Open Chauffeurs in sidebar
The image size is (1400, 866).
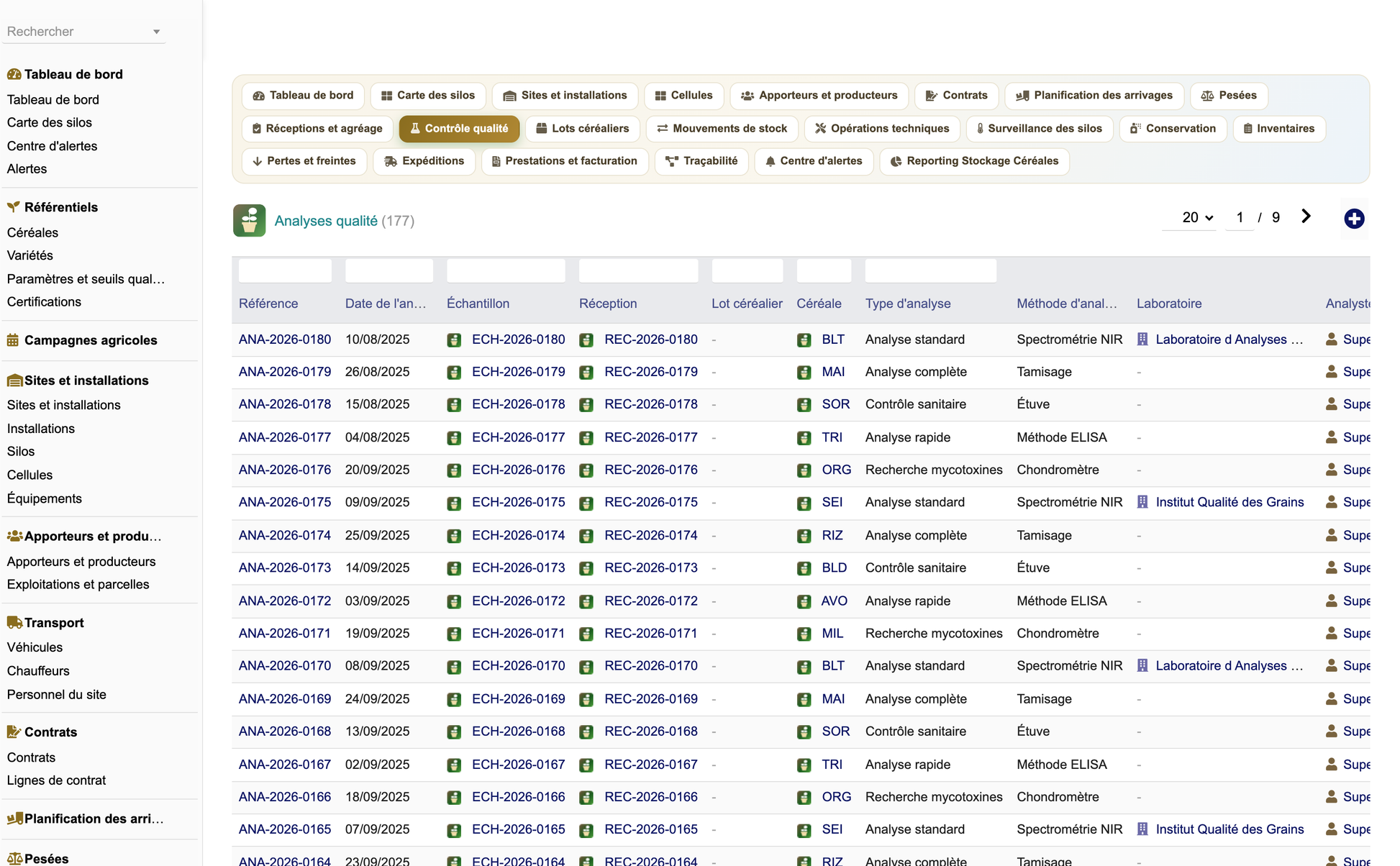pyautogui.click(x=38, y=671)
